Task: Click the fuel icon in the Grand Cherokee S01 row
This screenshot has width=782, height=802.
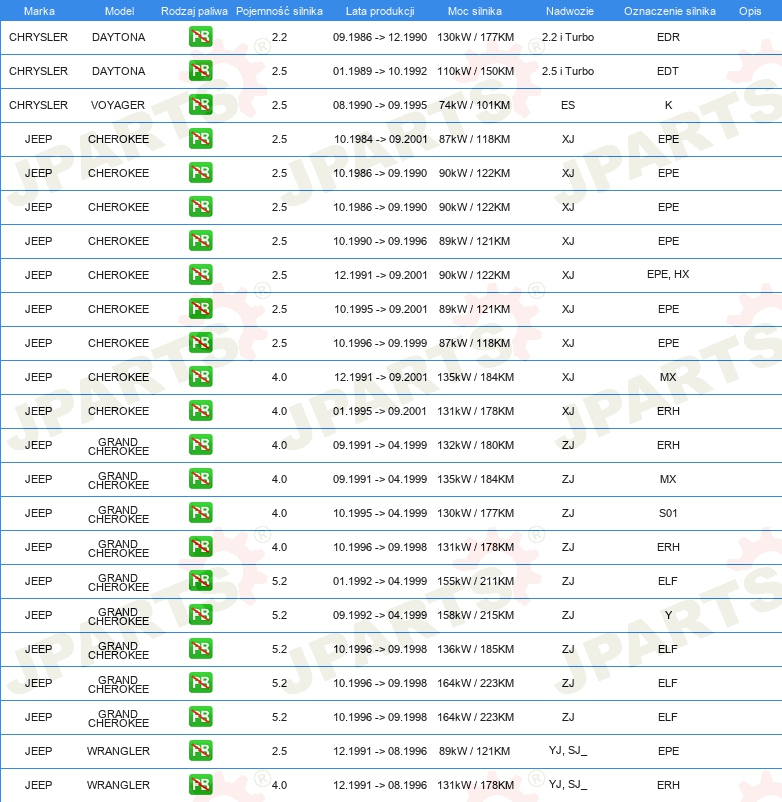Action: click(200, 513)
